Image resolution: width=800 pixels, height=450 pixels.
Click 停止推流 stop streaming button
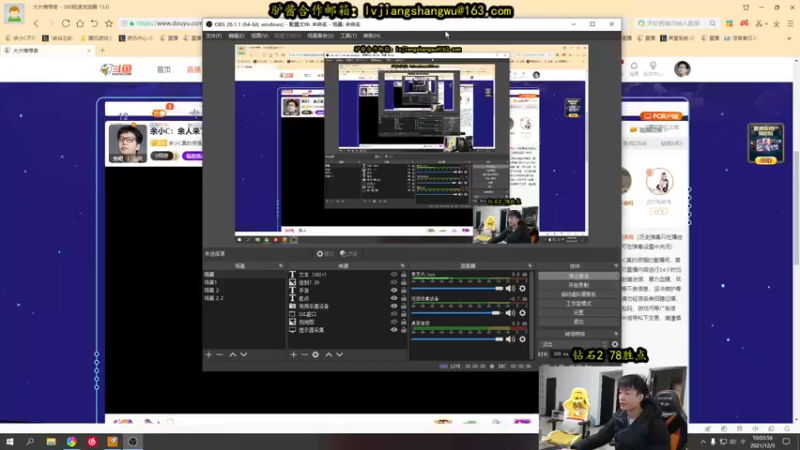578,276
